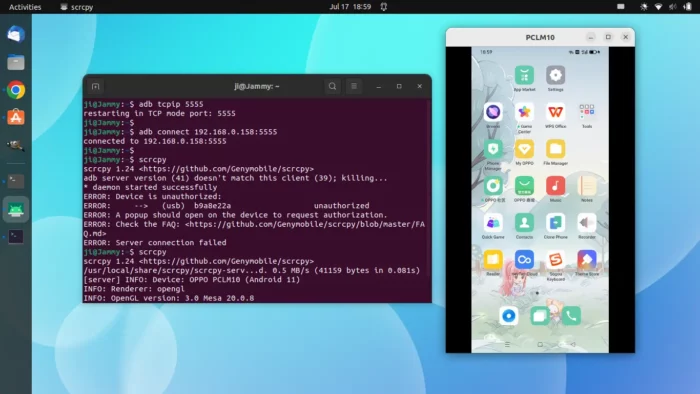Launch the purple Browser app on phone
The image size is (700, 394).
493,112
